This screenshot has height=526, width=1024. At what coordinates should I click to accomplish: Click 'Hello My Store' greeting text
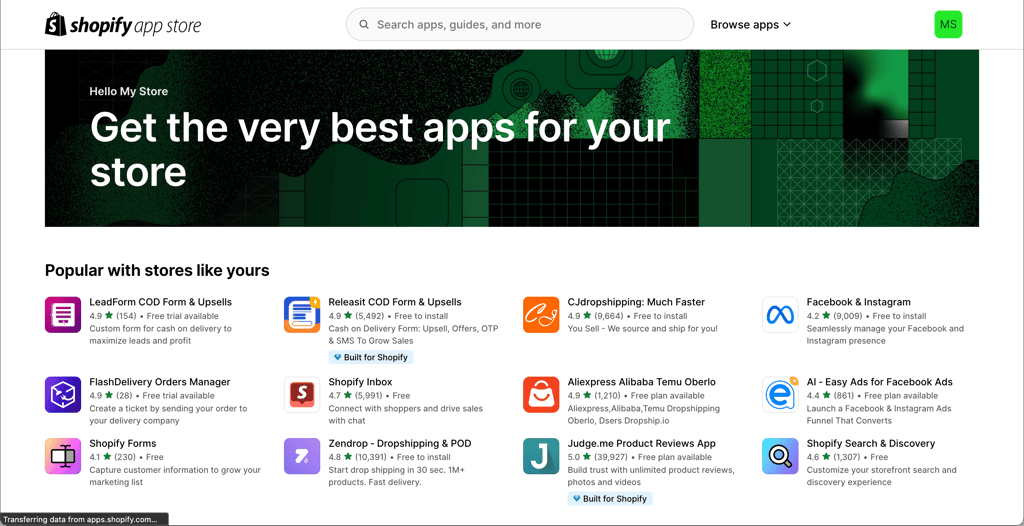[x=129, y=91]
